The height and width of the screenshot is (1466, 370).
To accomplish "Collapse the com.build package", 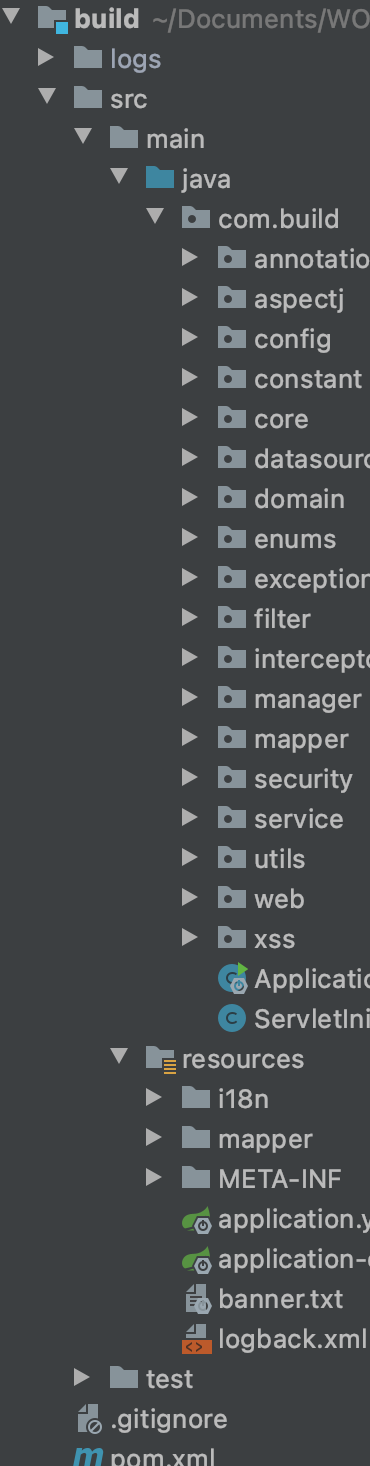I will (x=155, y=217).
